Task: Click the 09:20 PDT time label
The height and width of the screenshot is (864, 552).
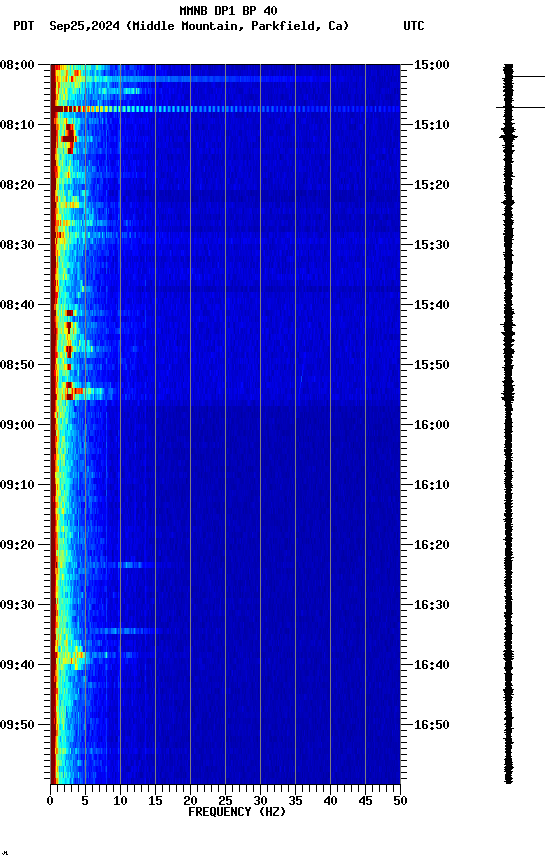Action: pyautogui.click(x=17, y=545)
